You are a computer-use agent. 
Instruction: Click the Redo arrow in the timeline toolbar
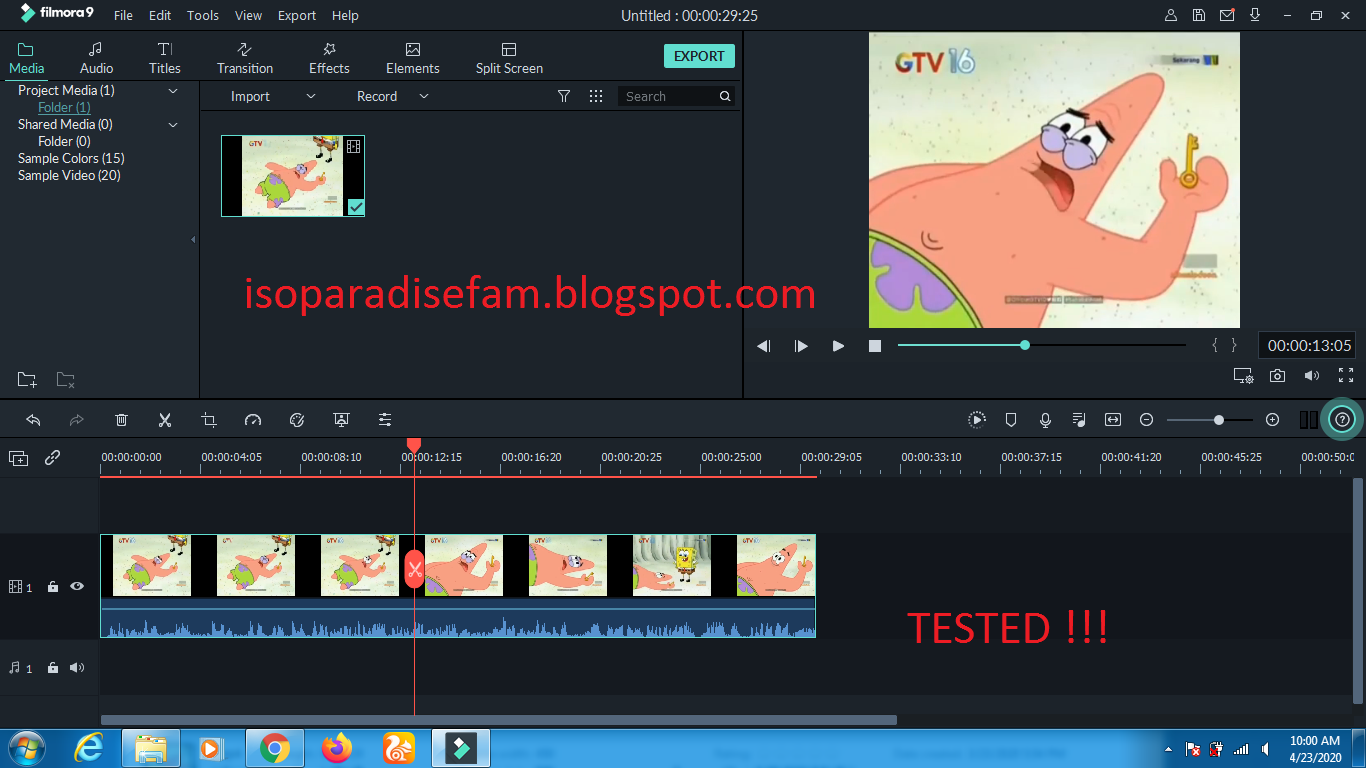(77, 420)
